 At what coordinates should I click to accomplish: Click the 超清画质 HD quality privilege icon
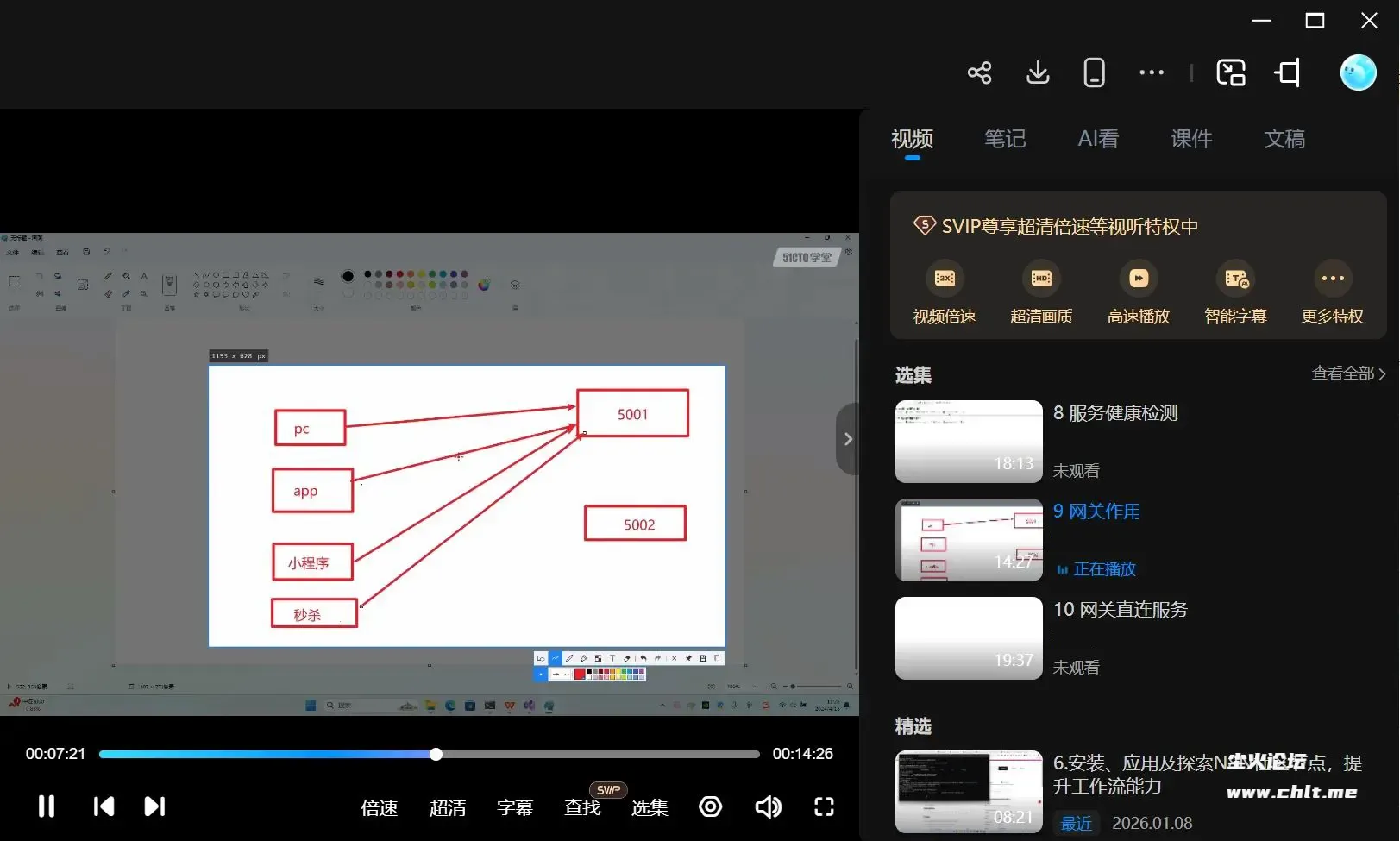1041,278
